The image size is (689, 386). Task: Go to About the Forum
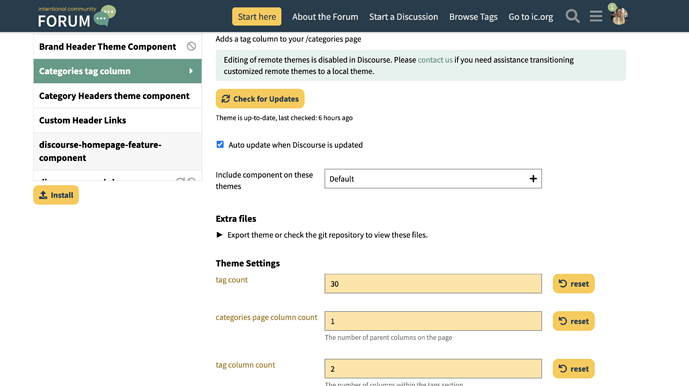point(325,17)
